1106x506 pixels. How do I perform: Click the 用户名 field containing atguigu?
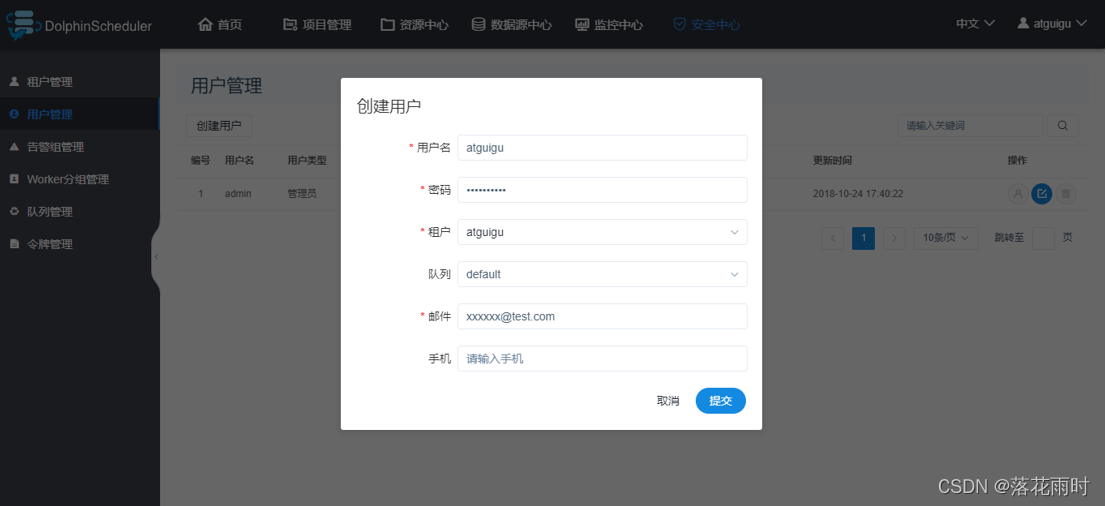[602, 148]
